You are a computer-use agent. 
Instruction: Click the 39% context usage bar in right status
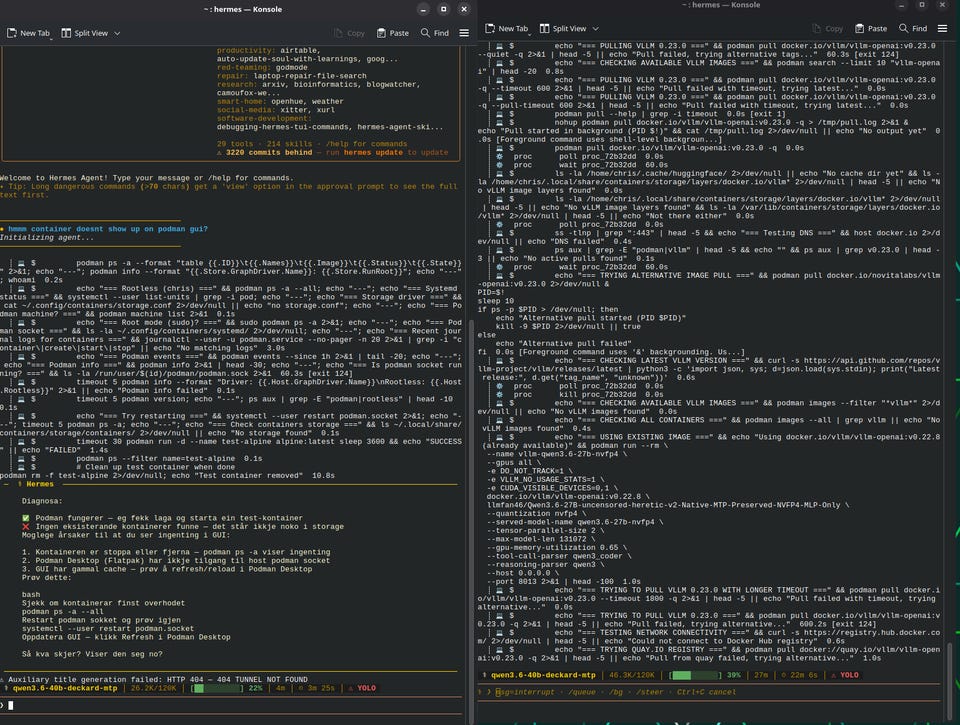tap(696, 675)
